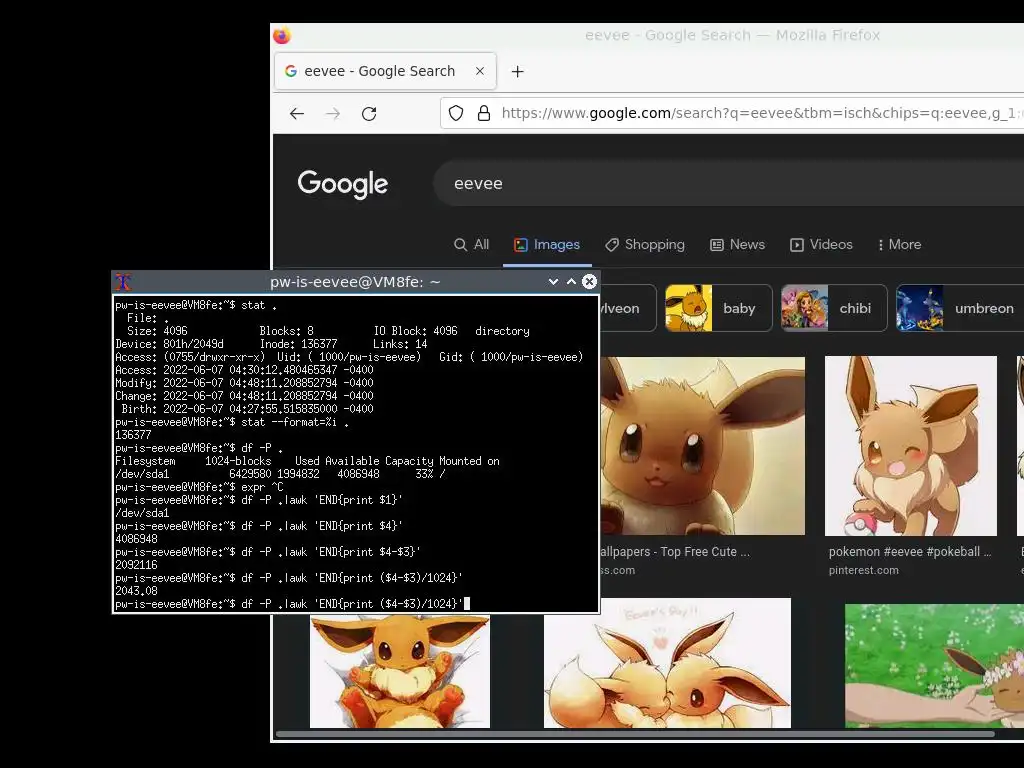Open the Eevee on green grass image
Image resolution: width=1024 pixels, height=768 pixels.
pos(935,665)
